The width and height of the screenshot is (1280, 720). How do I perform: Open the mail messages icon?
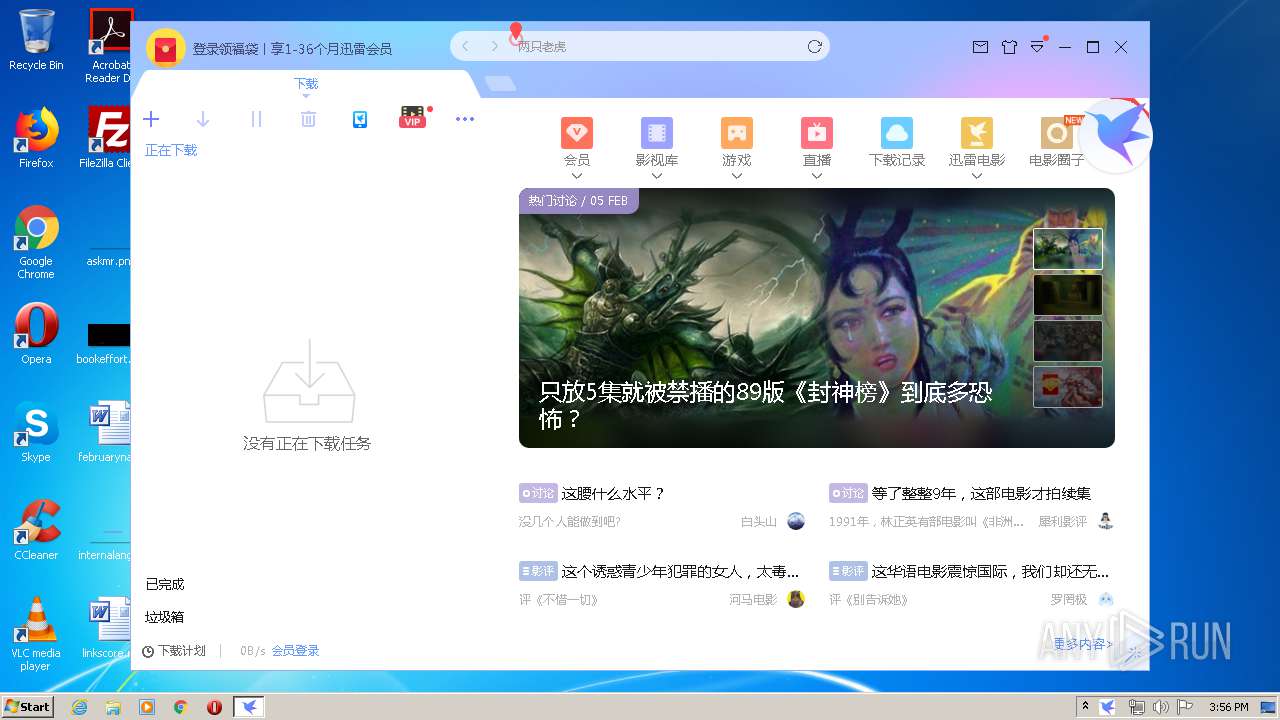tap(980, 47)
